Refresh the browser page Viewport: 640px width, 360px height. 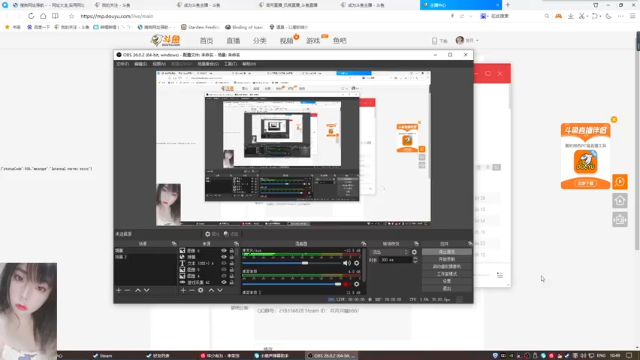coord(31,16)
